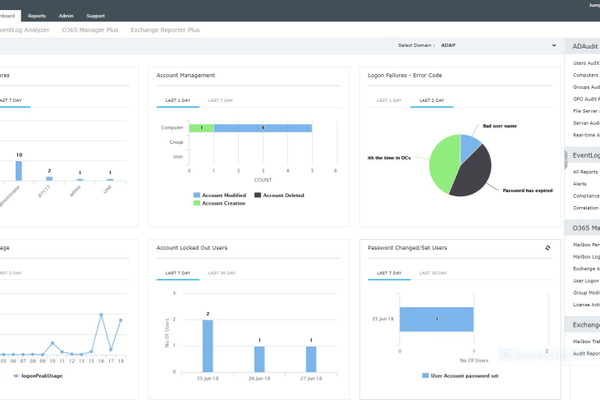Refresh the Password Changed/Set Users widget
The height and width of the screenshot is (400, 600).
coord(548,248)
